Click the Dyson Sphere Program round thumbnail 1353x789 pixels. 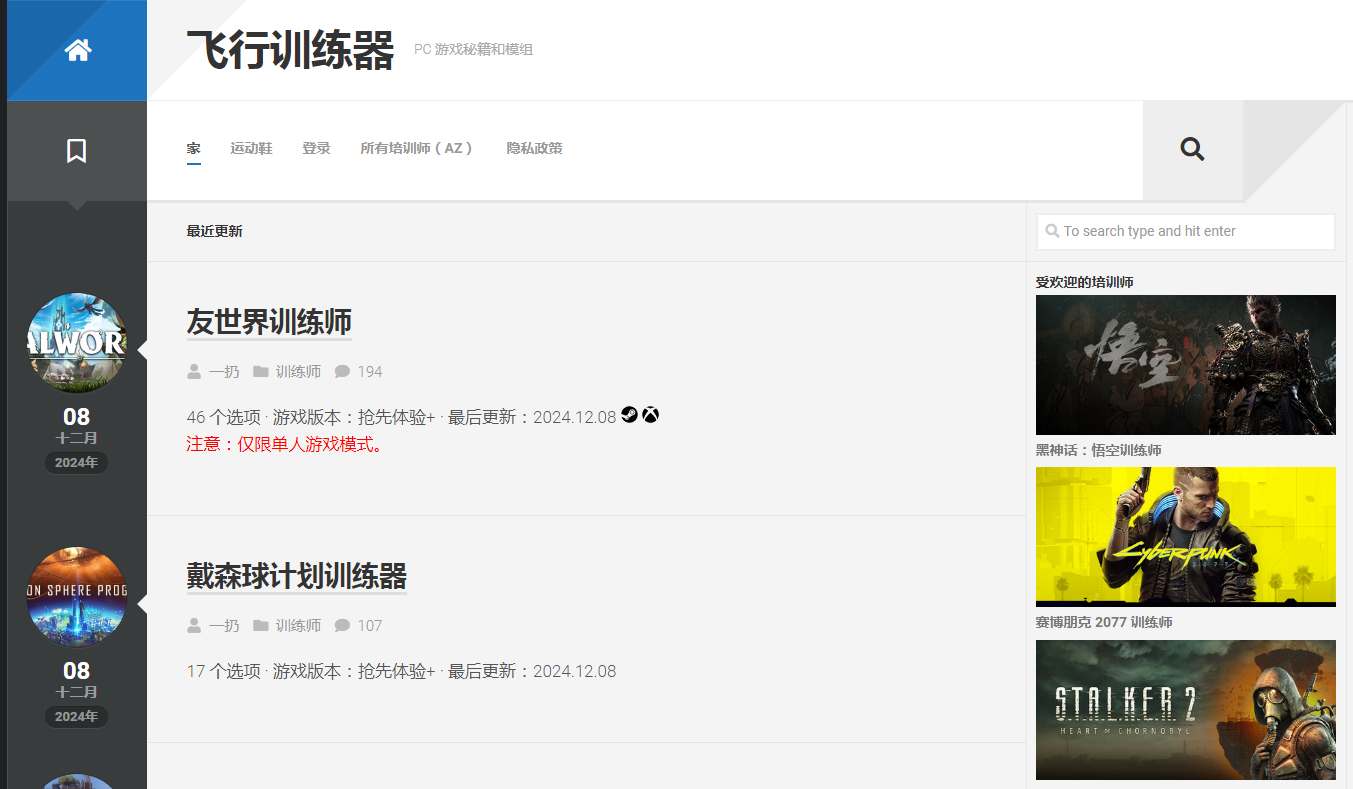click(x=77, y=597)
